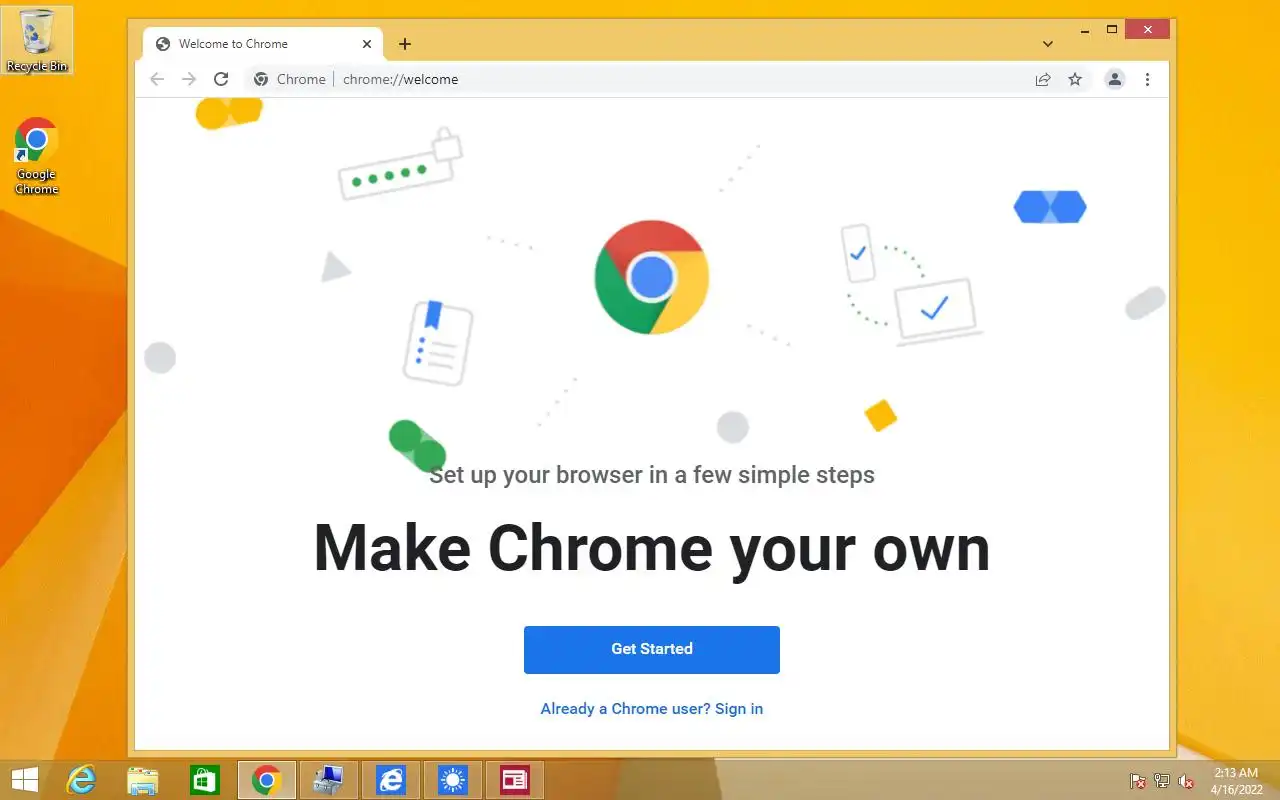
Task: Open the Recycle Bin desktop icon
Action: (x=37, y=40)
